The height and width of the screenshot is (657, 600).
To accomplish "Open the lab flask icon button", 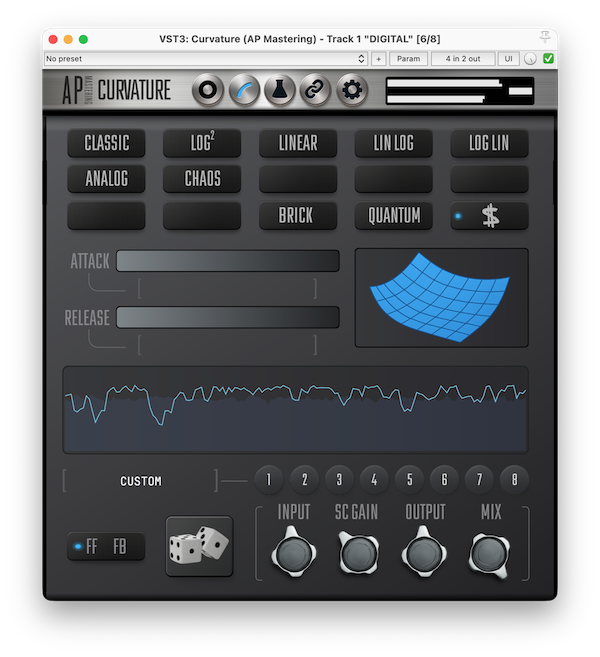I will [x=279, y=90].
